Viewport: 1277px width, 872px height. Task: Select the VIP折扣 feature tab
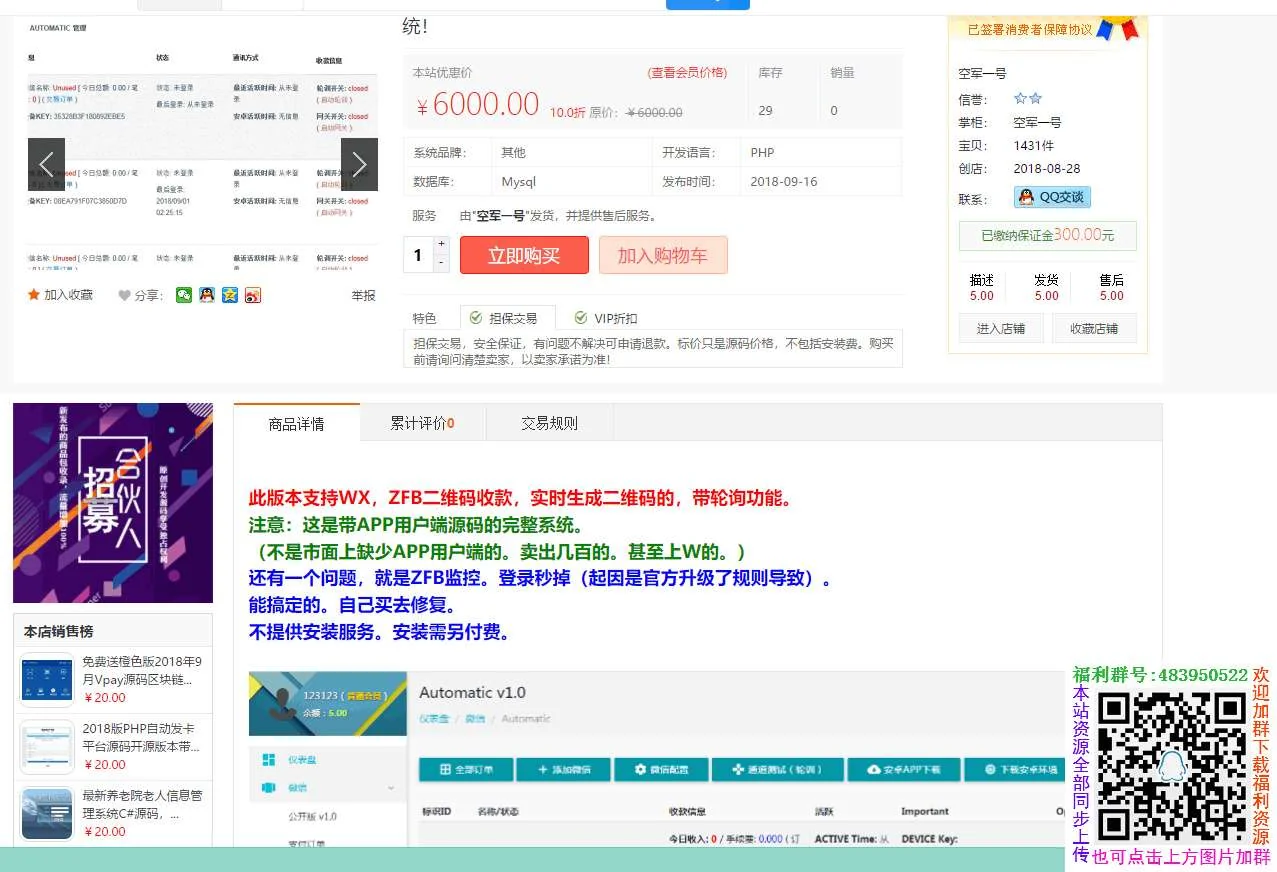point(606,318)
